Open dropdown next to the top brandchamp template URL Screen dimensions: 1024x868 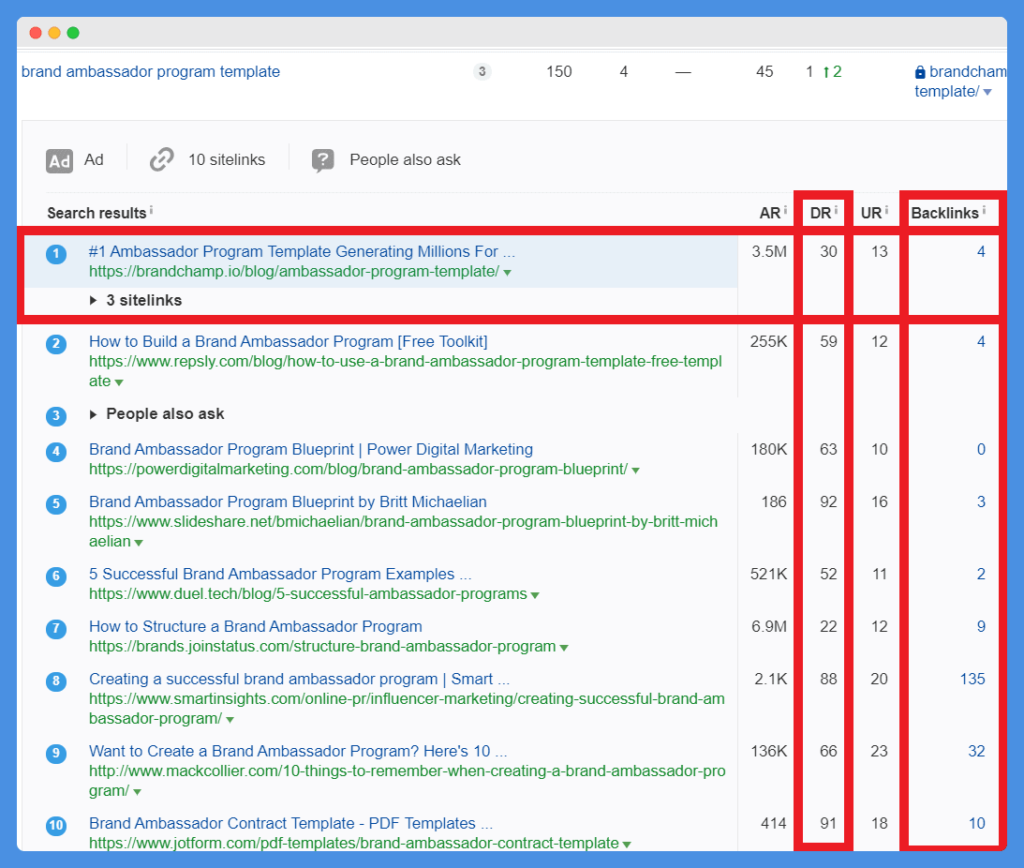[x=987, y=92]
